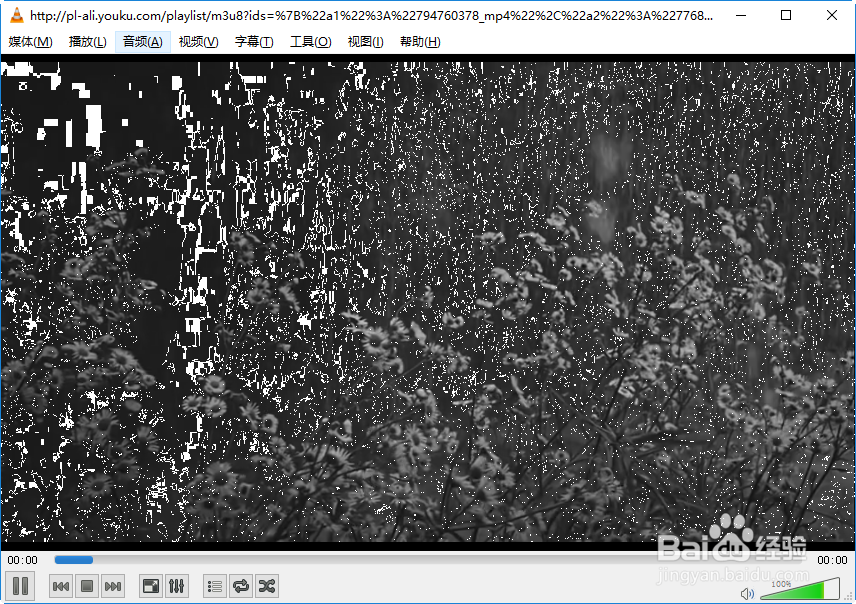Open the 播放(L) menu

pyautogui.click(x=87, y=42)
